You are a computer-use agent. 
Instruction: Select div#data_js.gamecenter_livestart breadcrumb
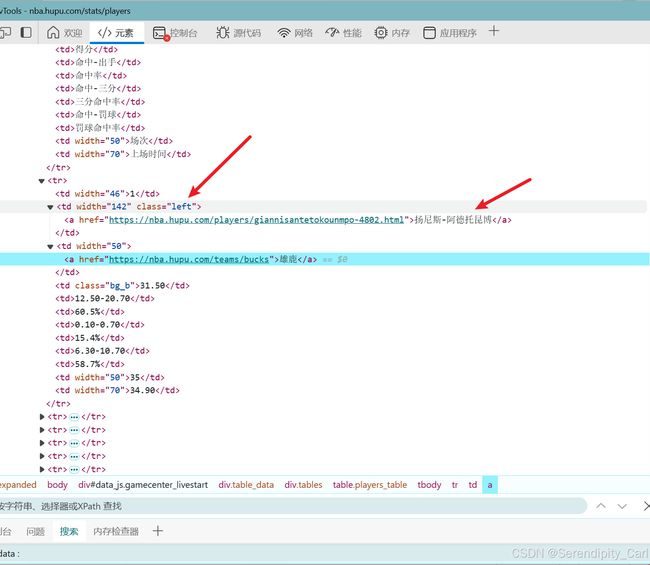point(143,485)
